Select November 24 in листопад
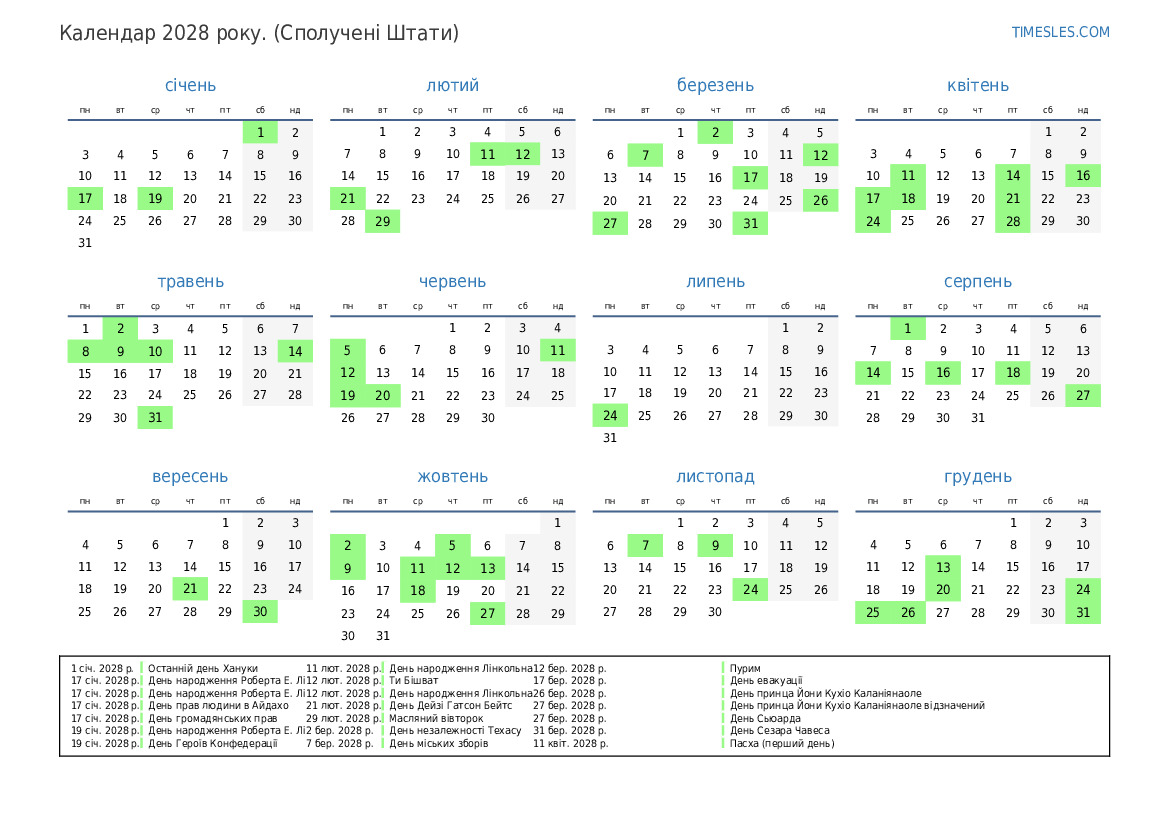 click(x=750, y=590)
